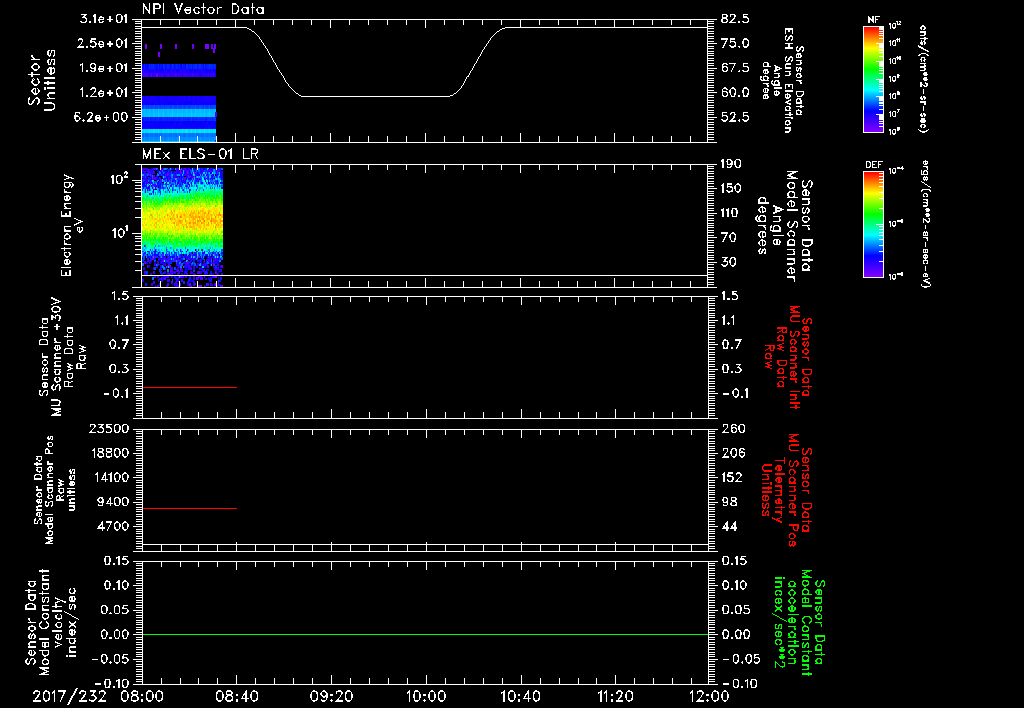Select the "Model Scanner Angle degrees" axis label
1024x708 pixels.
pos(784,226)
